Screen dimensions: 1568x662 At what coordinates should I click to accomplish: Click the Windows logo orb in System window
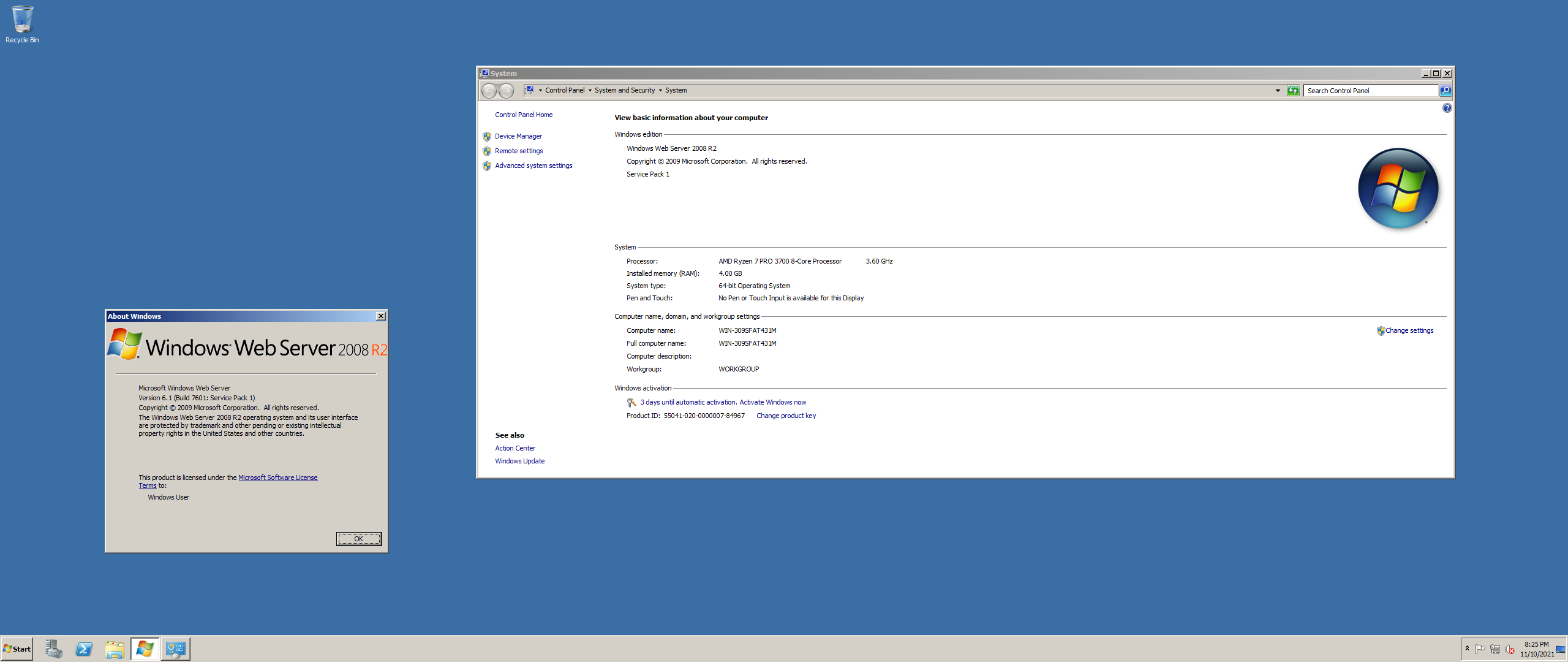click(x=1398, y=188)
